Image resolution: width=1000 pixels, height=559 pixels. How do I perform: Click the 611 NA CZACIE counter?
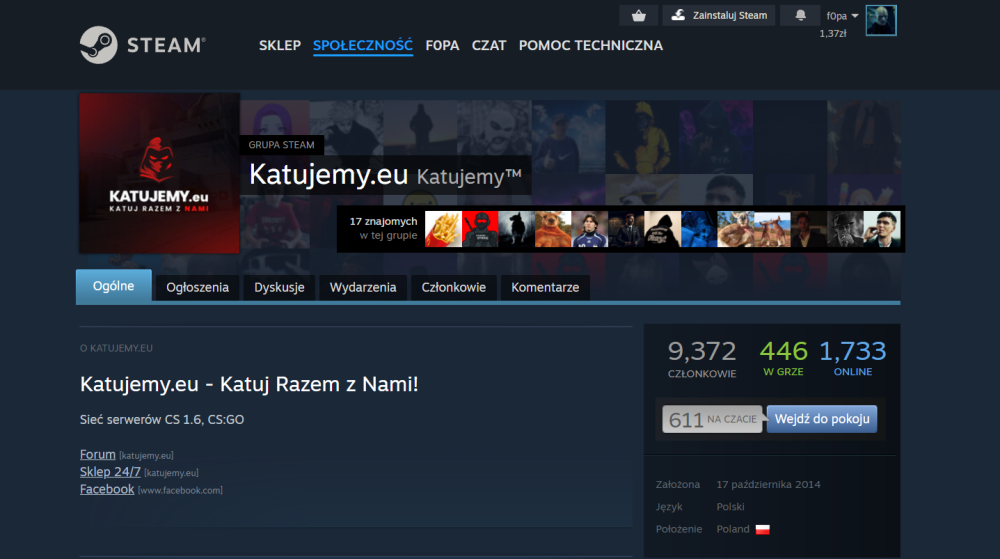(x=712, y=419)
